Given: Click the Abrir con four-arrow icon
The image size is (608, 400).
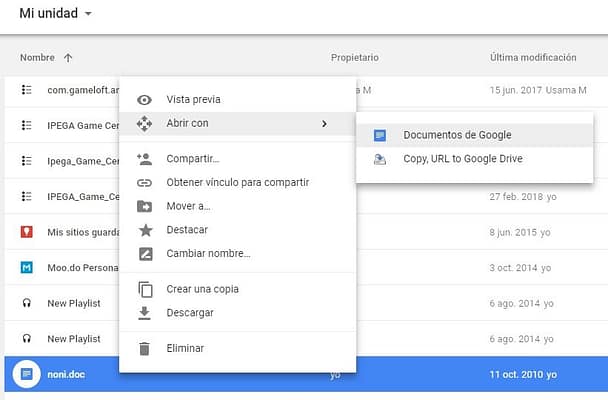Looking at the screenshot, I should point(144,124).
